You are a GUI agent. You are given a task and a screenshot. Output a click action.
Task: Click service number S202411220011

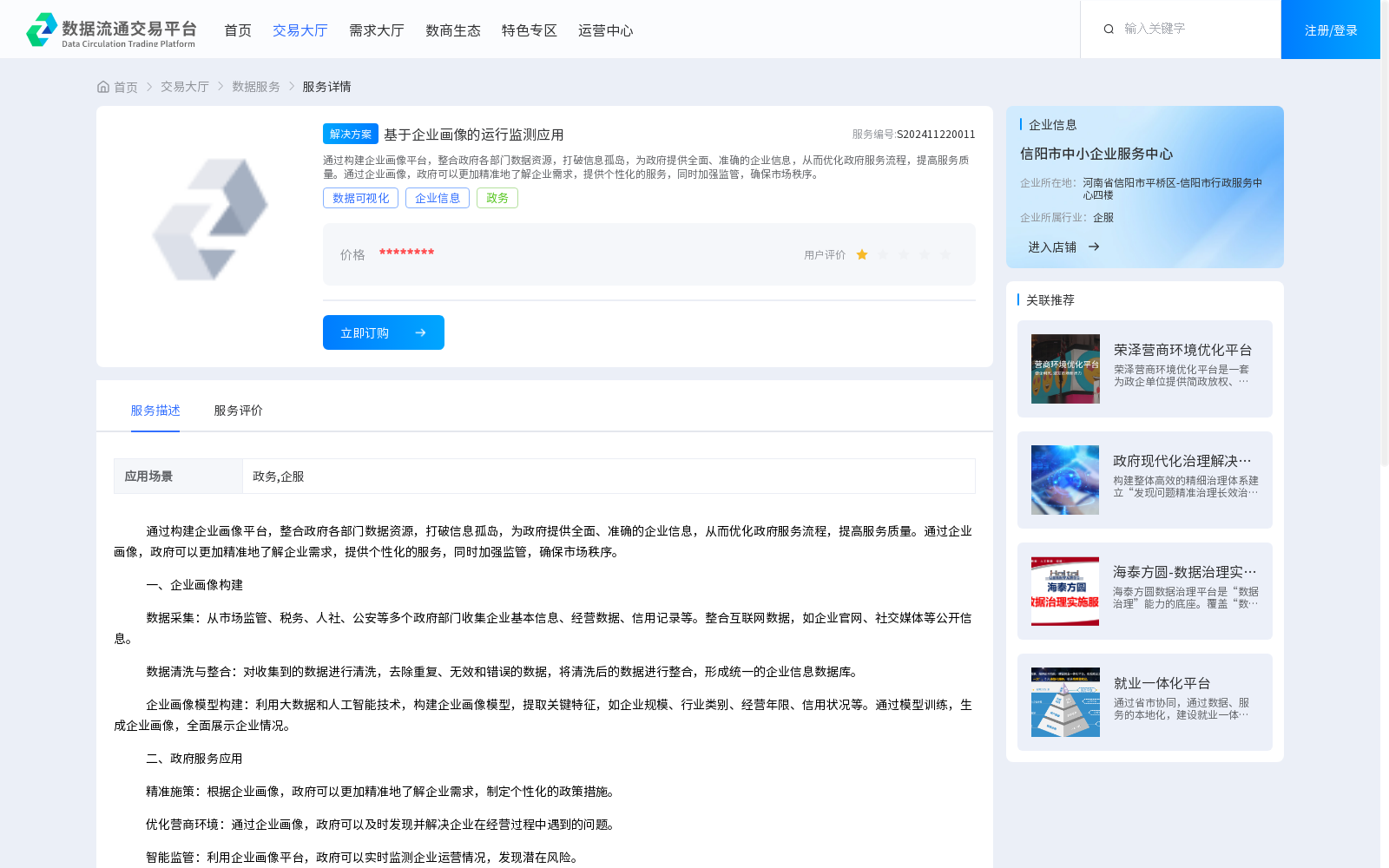[936, 135]
